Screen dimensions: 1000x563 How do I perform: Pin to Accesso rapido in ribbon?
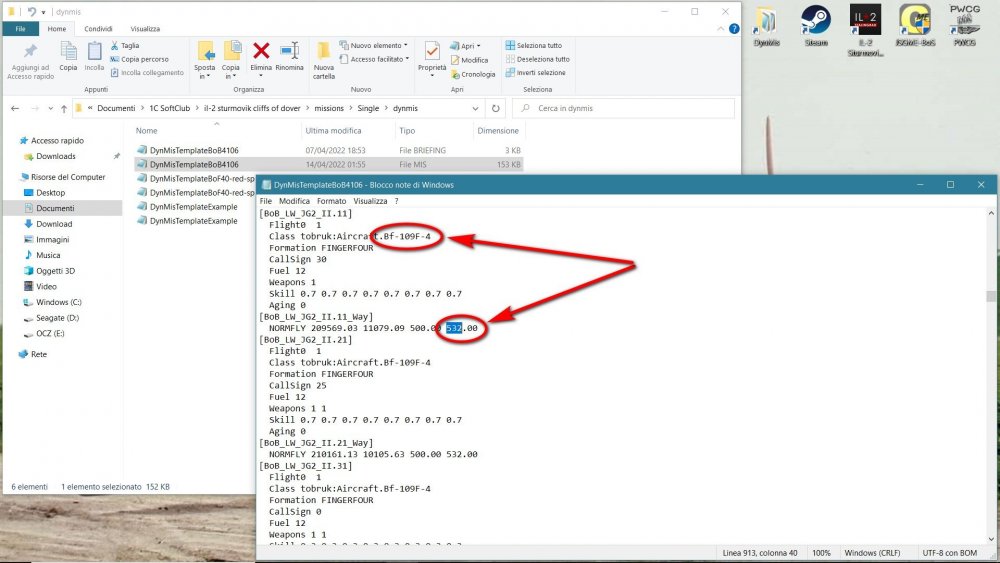point(30,61)
